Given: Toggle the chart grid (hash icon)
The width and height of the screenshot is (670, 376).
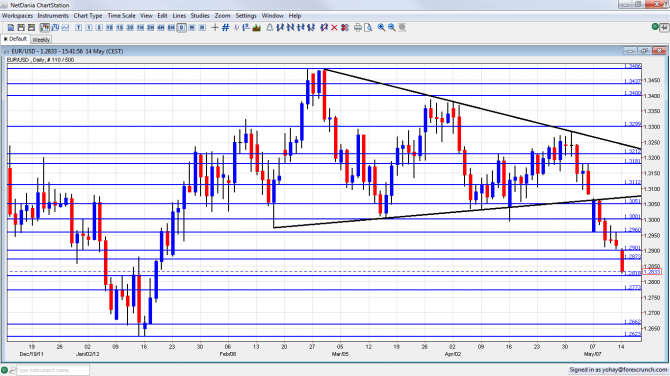Looking at the screenshot, I should [x=226, y=28].
